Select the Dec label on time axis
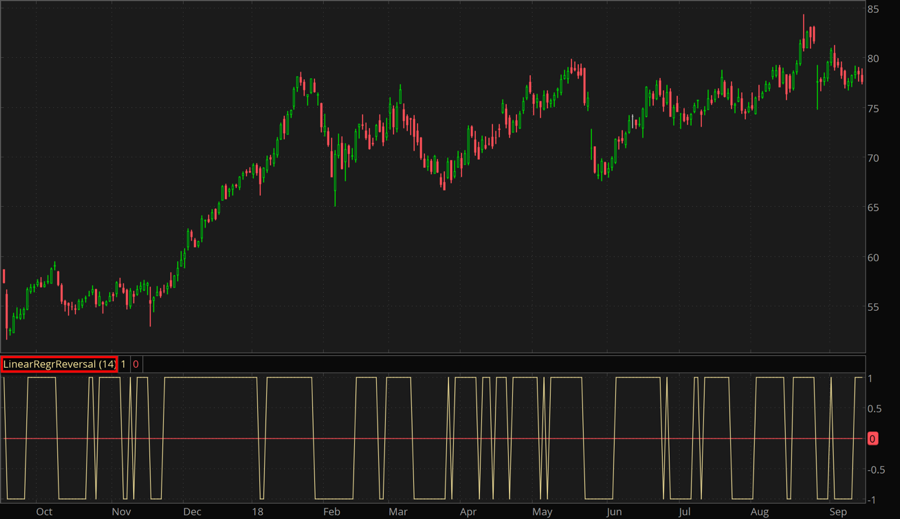This screenshot has height=519, width=900. tap(192, 511)
